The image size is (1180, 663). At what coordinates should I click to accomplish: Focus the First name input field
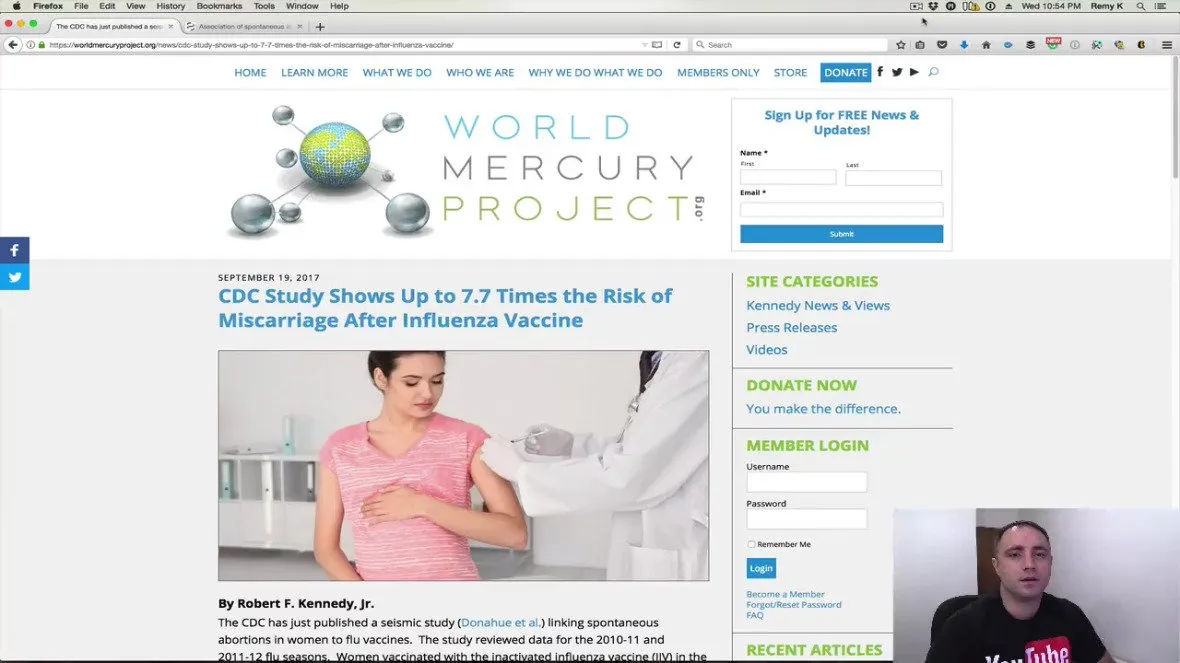[x=788, y=178]
